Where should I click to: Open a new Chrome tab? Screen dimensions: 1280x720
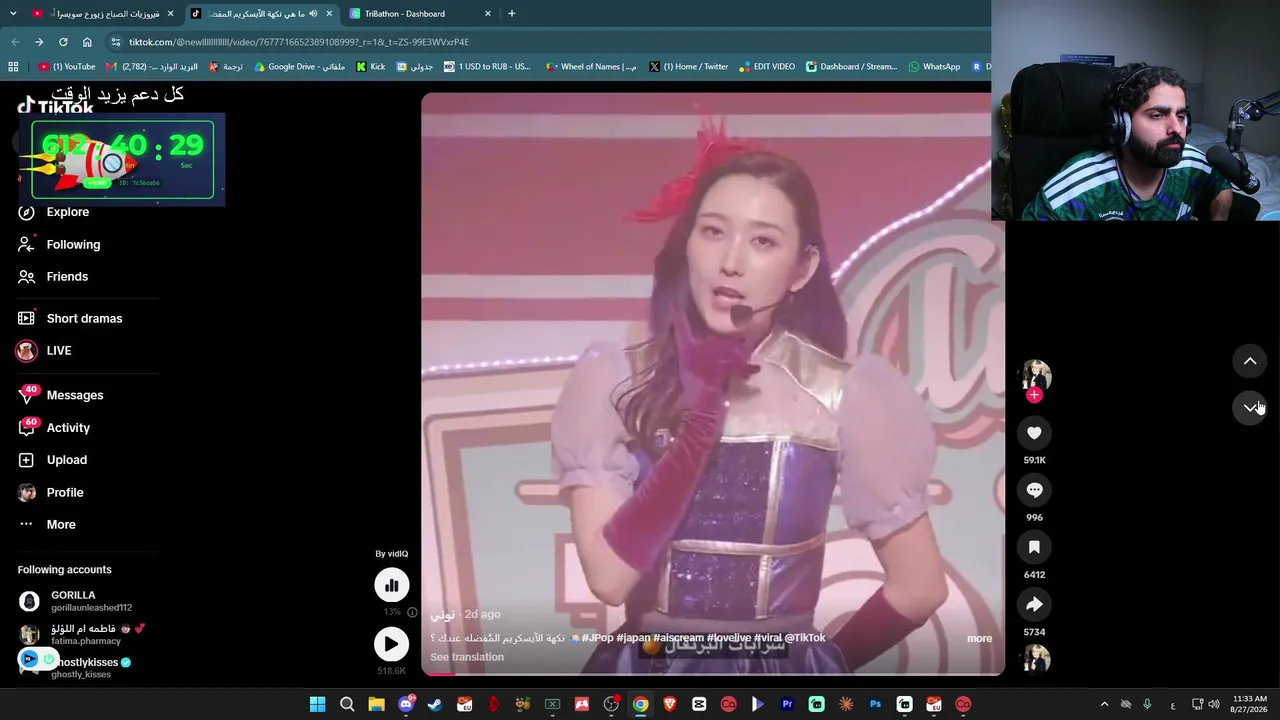click(512, 14)
